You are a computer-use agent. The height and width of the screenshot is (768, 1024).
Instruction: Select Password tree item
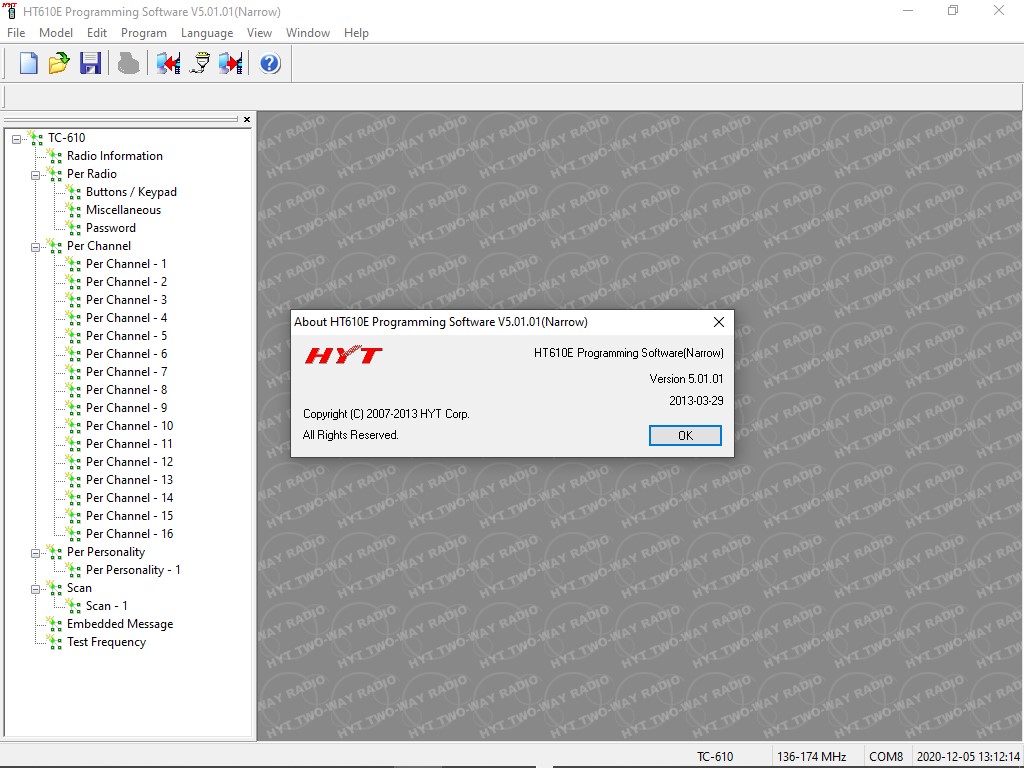(x=111, y=228)
